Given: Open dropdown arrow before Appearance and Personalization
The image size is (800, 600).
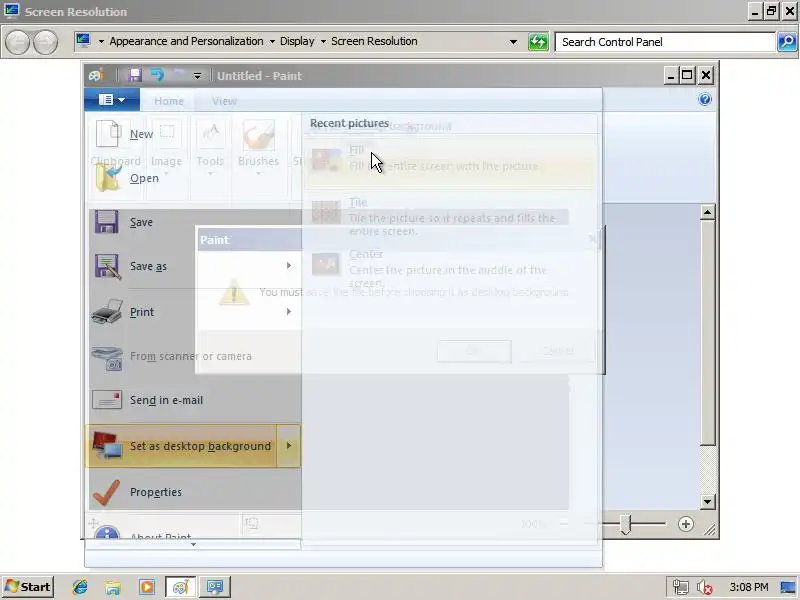Looking at the screenshot, I should point(101,42).
